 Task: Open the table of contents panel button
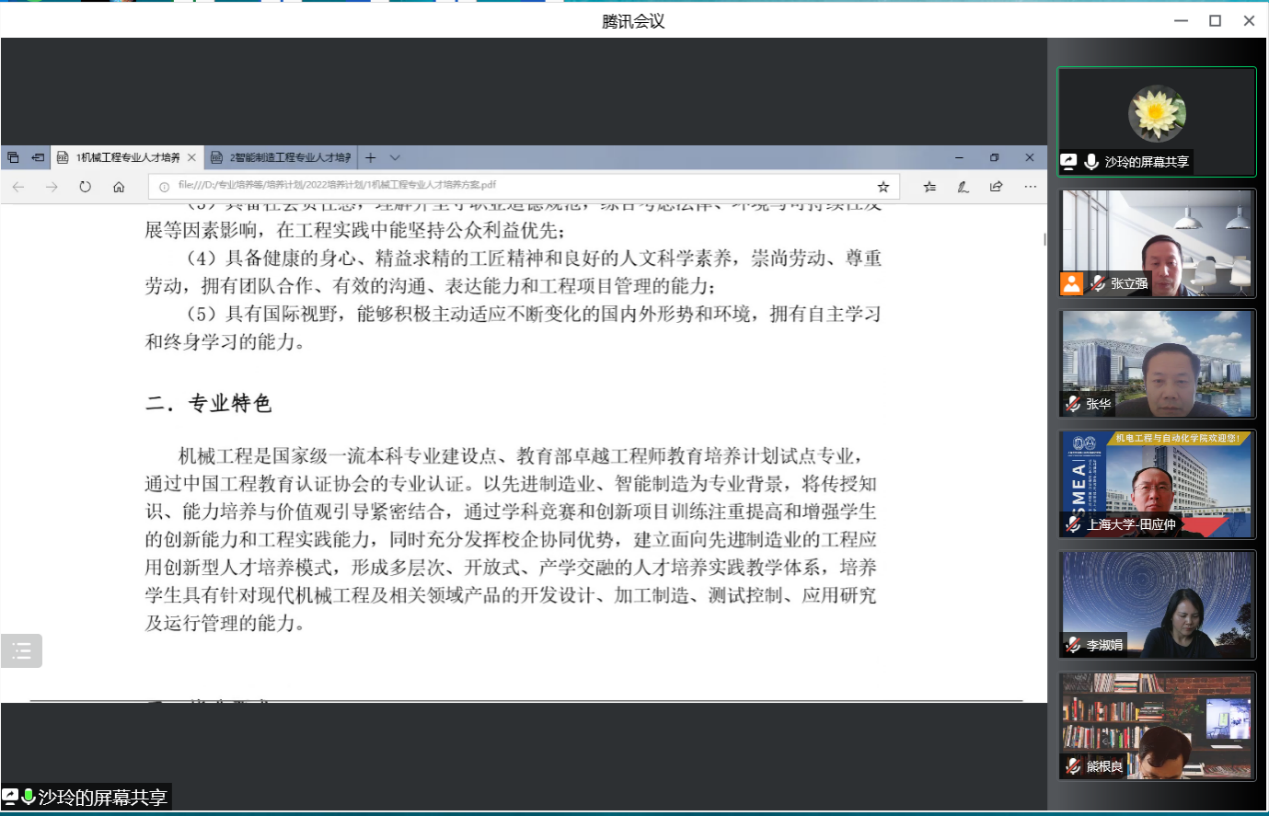pos(21,651)
